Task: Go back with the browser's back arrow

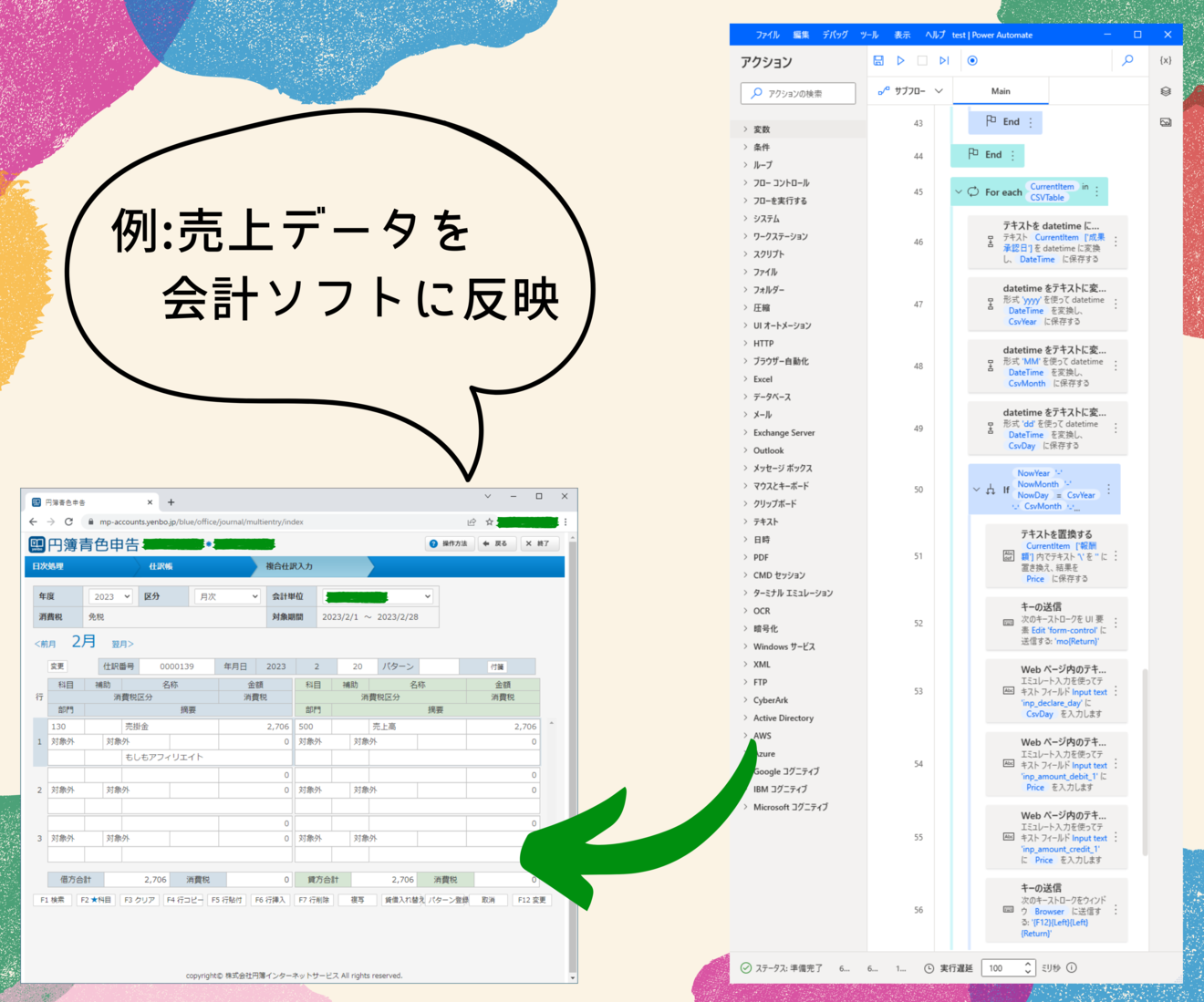Action: [x=33, y=522]
